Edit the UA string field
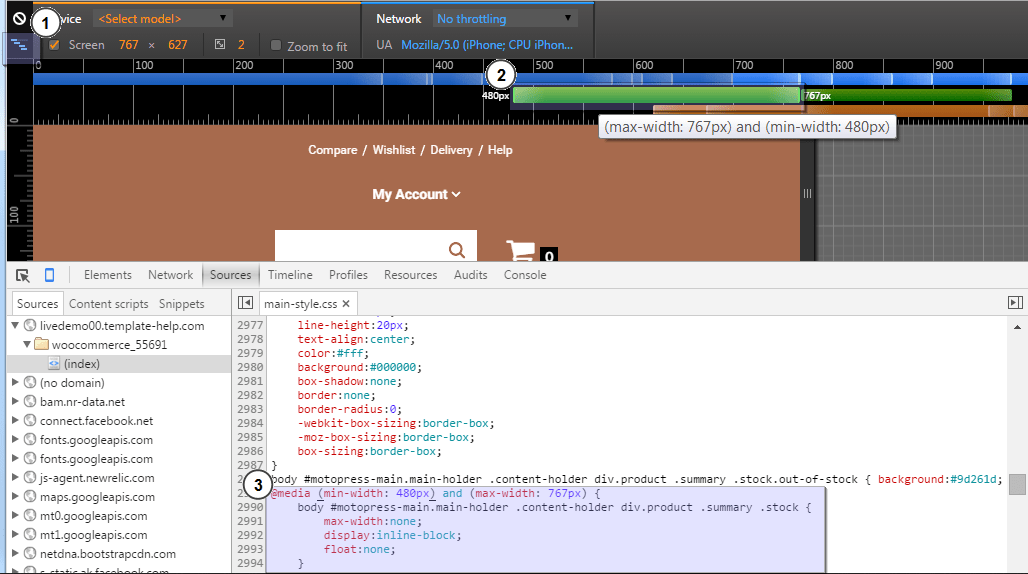This screenshot has height=574, width=1028. point(487,45)
